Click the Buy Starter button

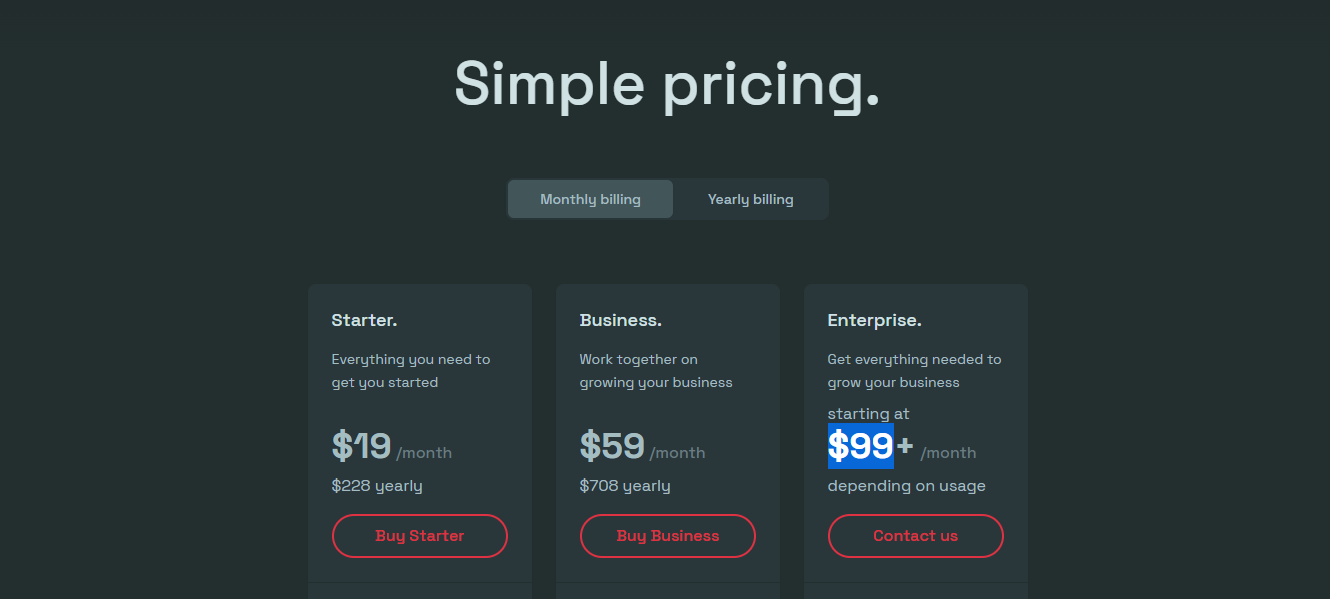419,536
